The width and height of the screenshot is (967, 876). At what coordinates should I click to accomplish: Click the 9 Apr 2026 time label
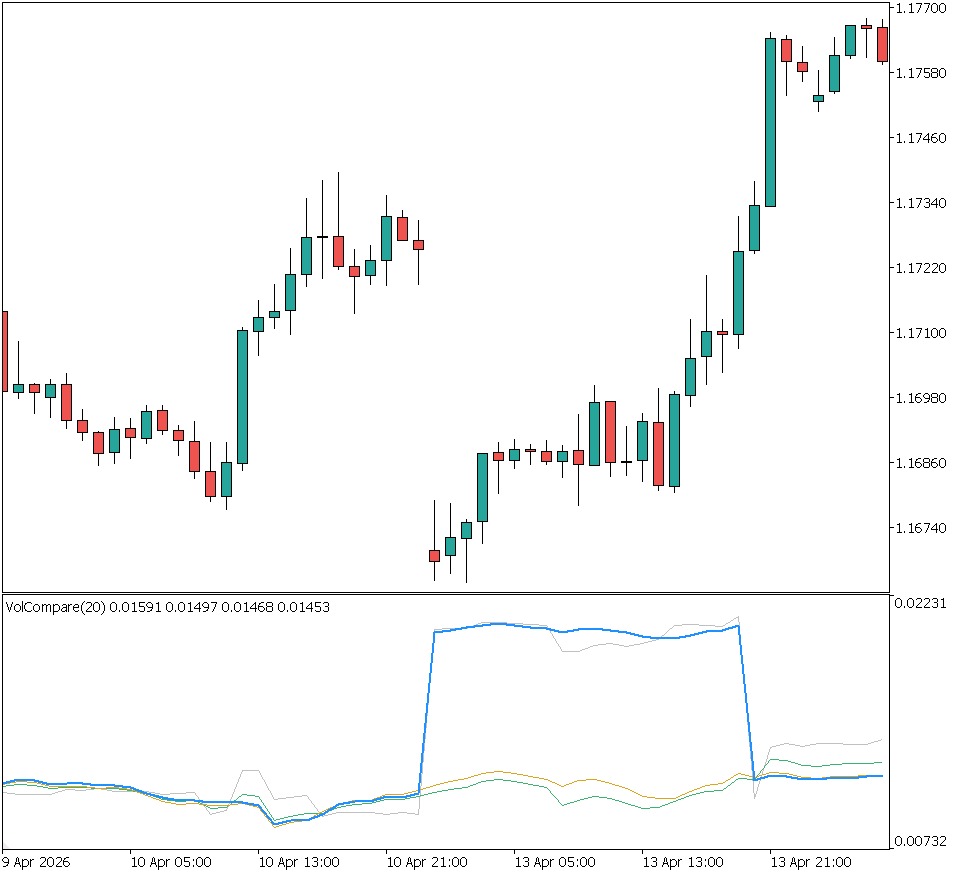coord(36,862)
